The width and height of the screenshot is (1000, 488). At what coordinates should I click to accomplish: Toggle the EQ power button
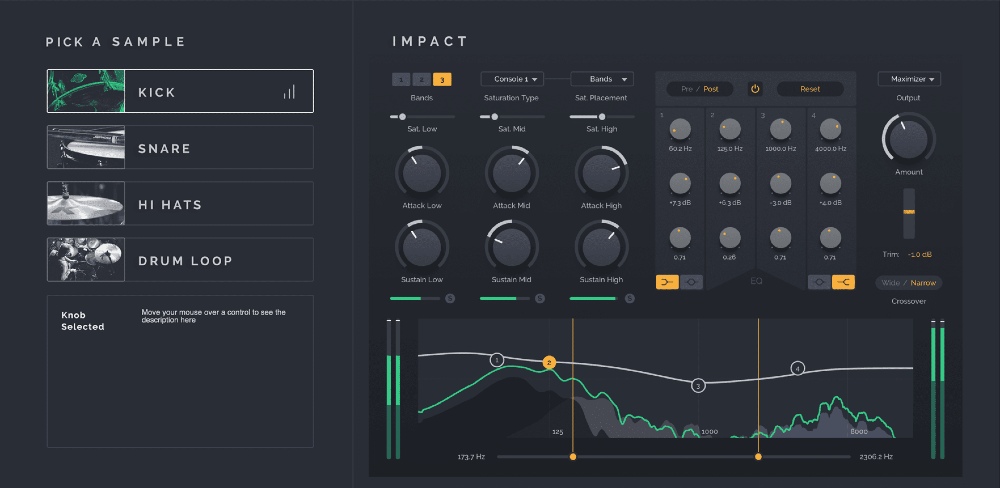(755, 89)
